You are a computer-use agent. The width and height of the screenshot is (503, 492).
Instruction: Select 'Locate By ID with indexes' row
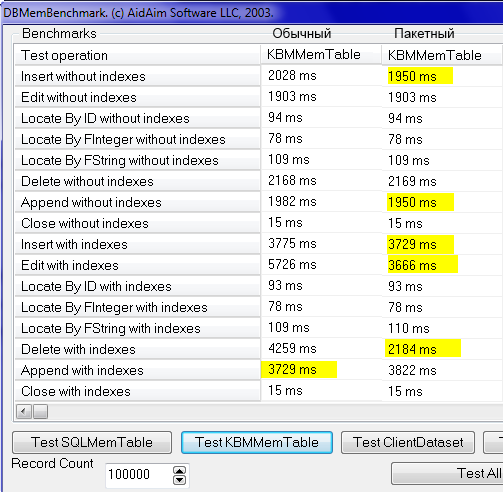tap(137, 286)
